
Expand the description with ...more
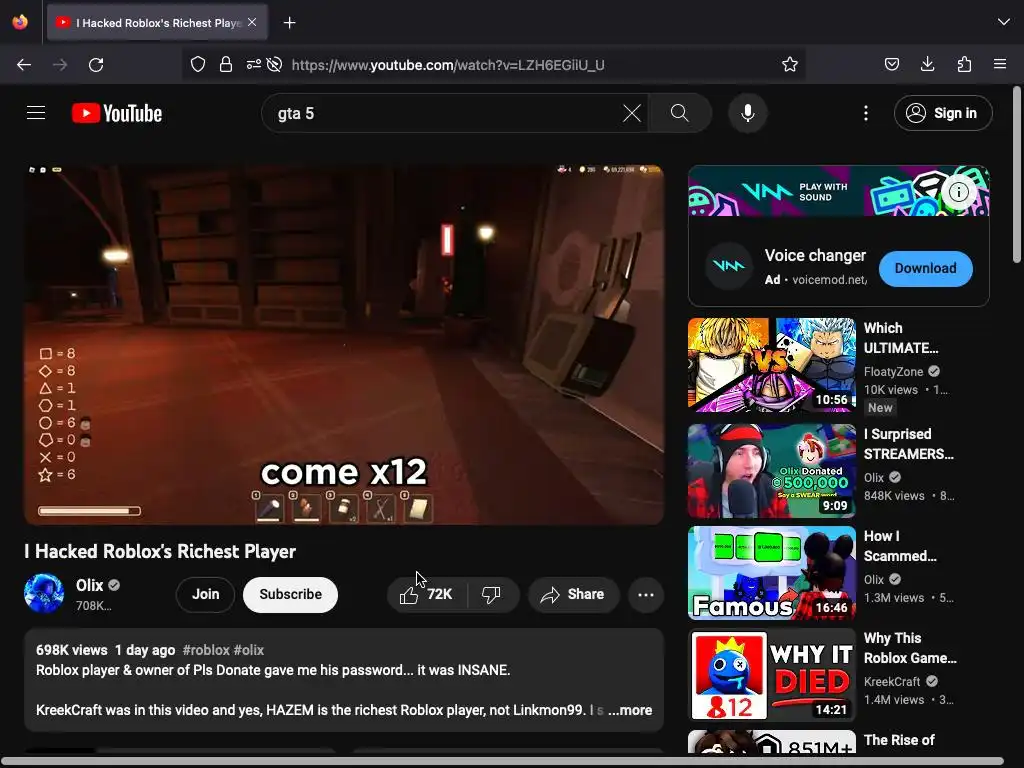pyautogui.click(x=630, y=710)
